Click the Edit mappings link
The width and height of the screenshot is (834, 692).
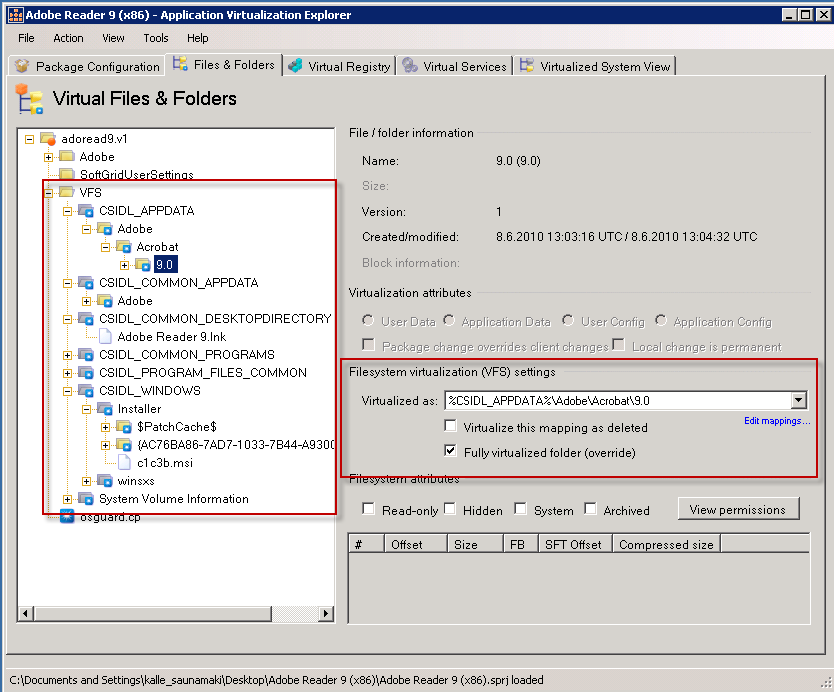tap(777, 421)
